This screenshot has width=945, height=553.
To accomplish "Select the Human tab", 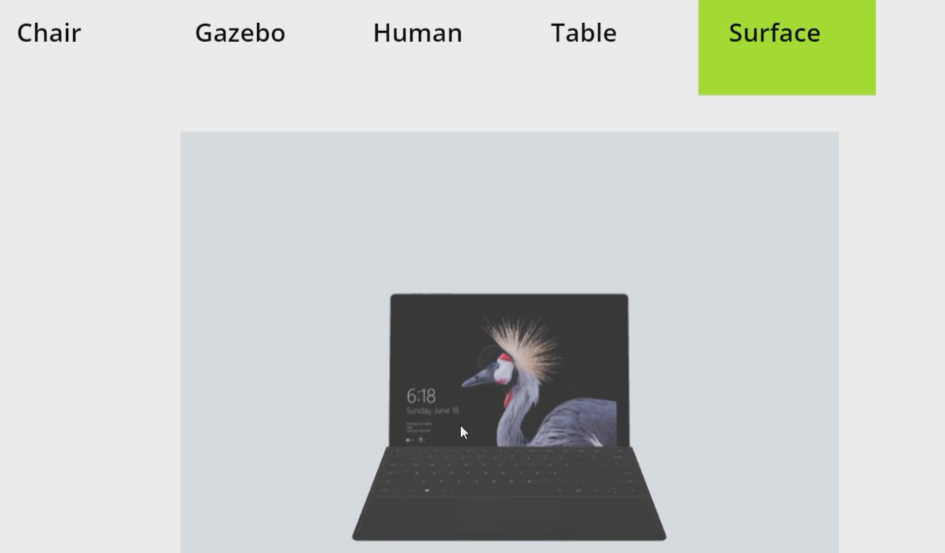I will tap(418, 33).
